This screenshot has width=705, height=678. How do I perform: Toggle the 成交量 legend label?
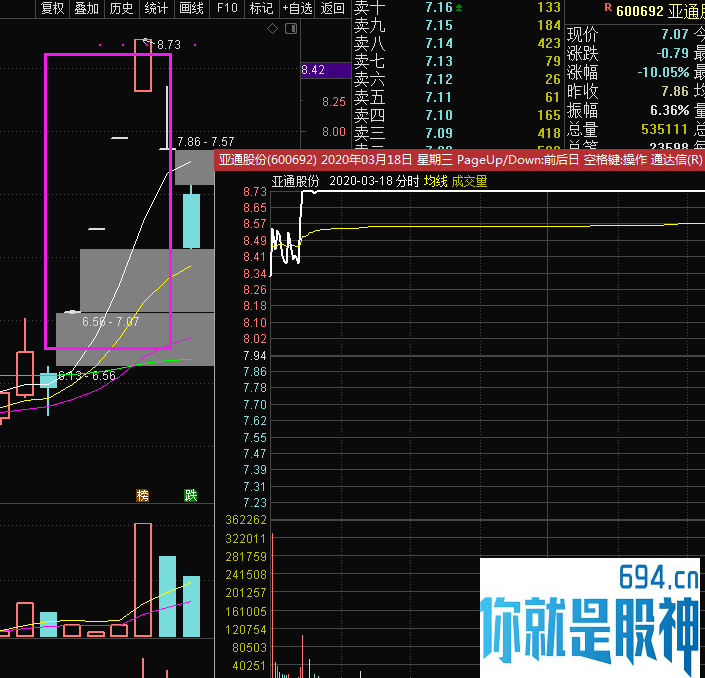pos(469,182)
